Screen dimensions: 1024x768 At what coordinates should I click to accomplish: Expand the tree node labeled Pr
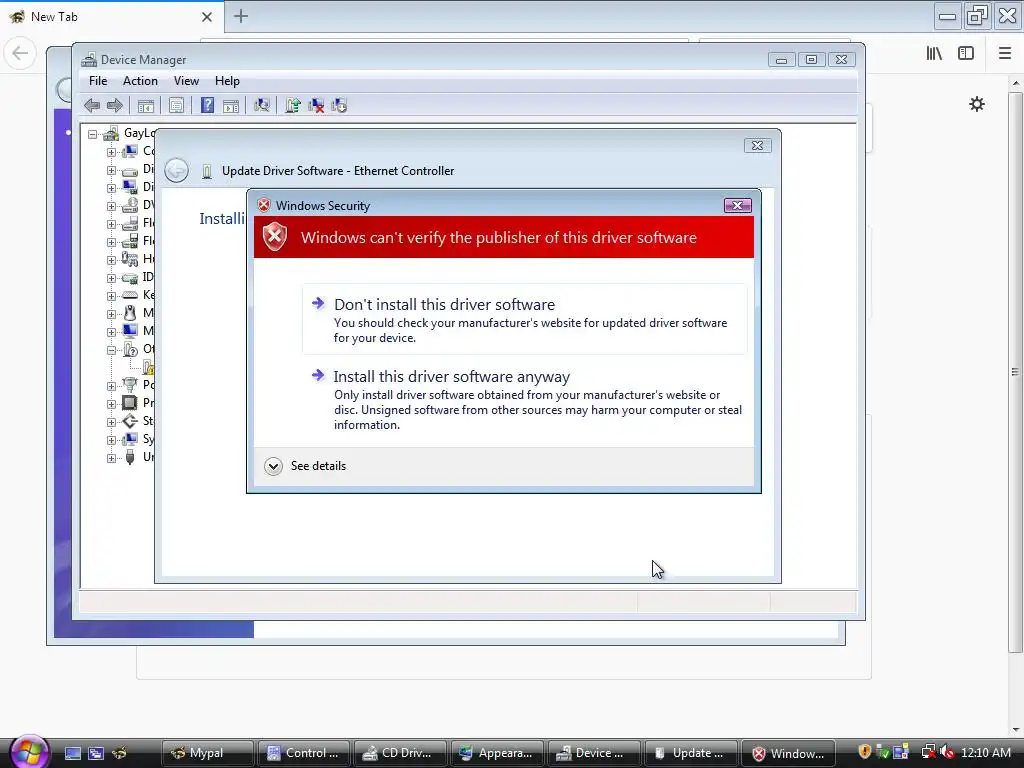point(111,404)
